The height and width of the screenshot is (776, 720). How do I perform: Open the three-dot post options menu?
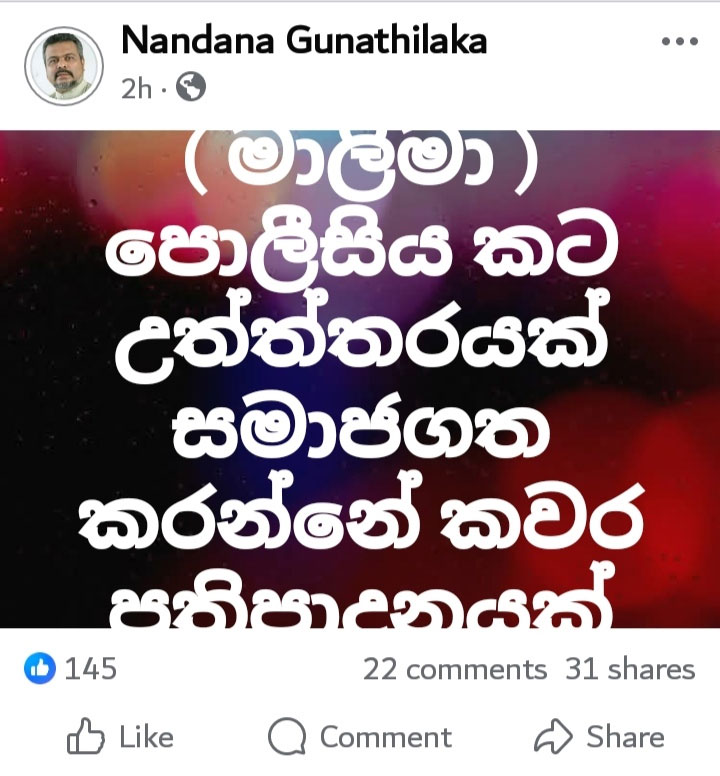(680, 42)
